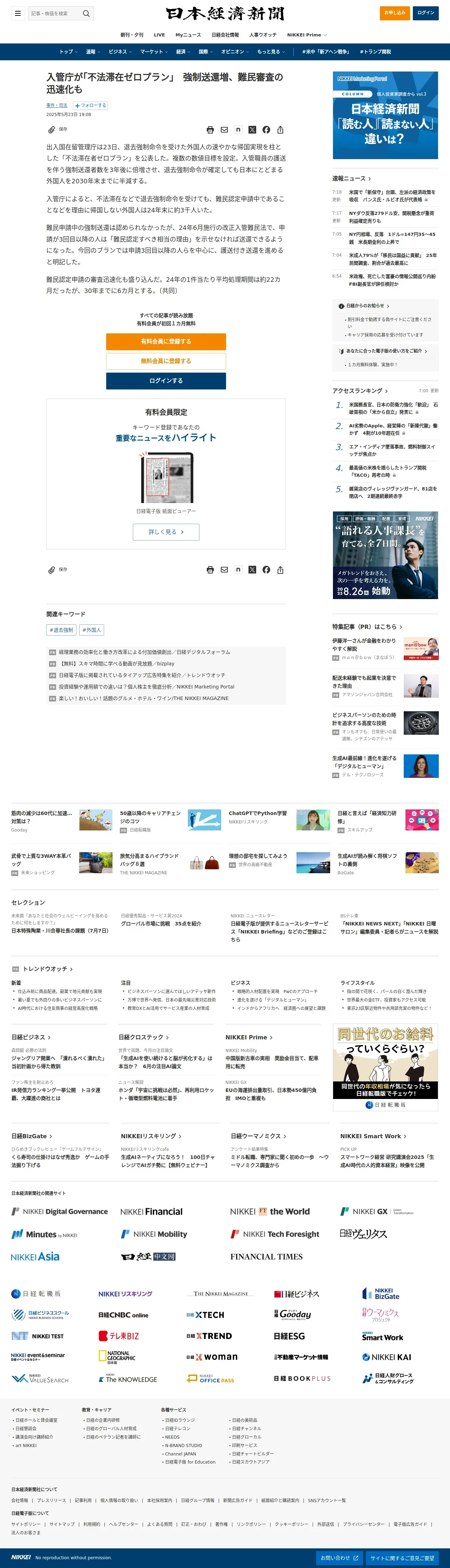Viewport: 450px width, 1568px height.
Task: Click the email icon above 関連キーワード
Action: click(x=224, y=570)
